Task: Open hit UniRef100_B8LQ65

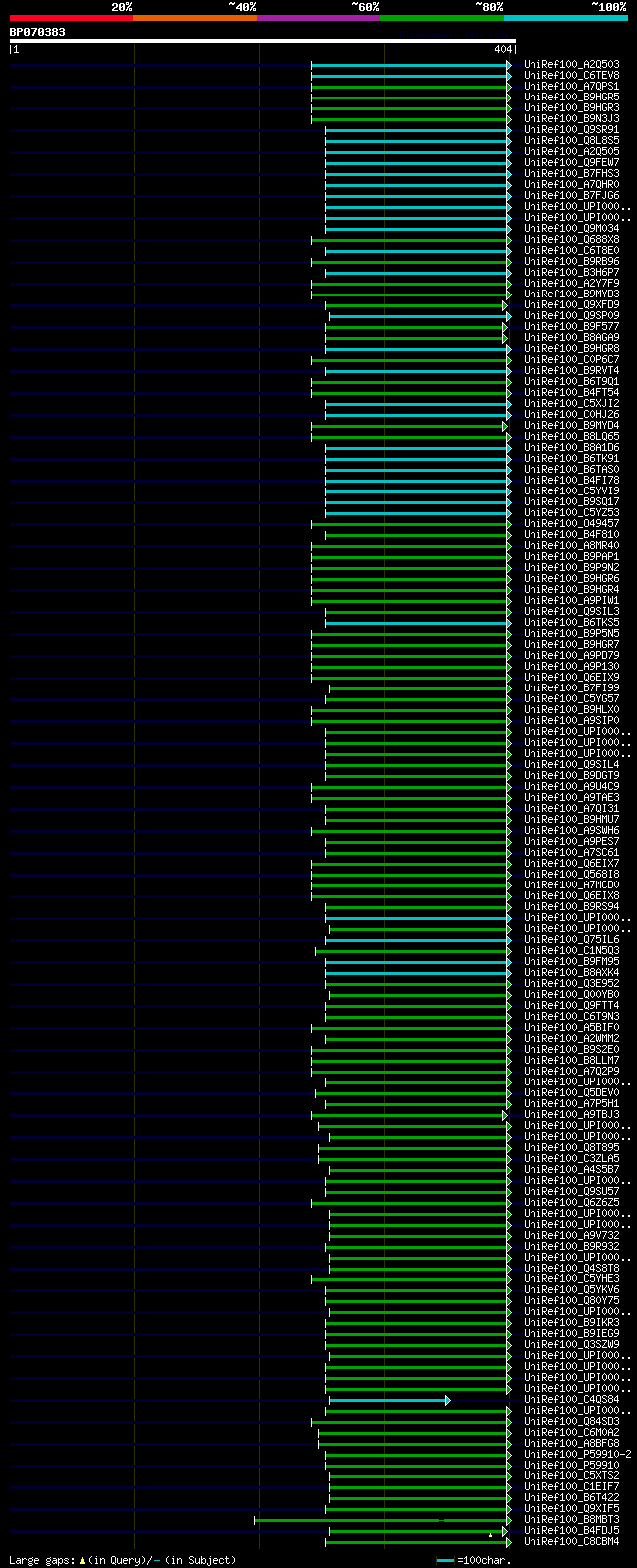Action: pos(571,436)
